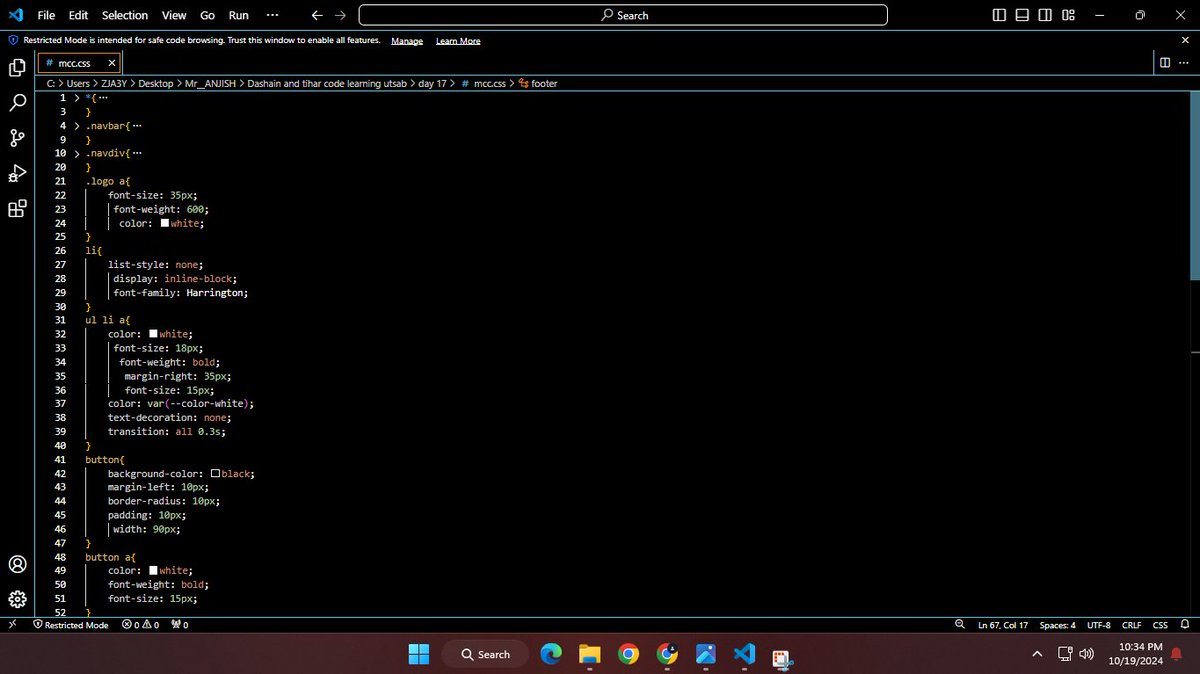Image resolution: width=1200 pixels, height=674 pixels.
Task: Click the title bar Search command center
Action: click(x=623, y=15)
